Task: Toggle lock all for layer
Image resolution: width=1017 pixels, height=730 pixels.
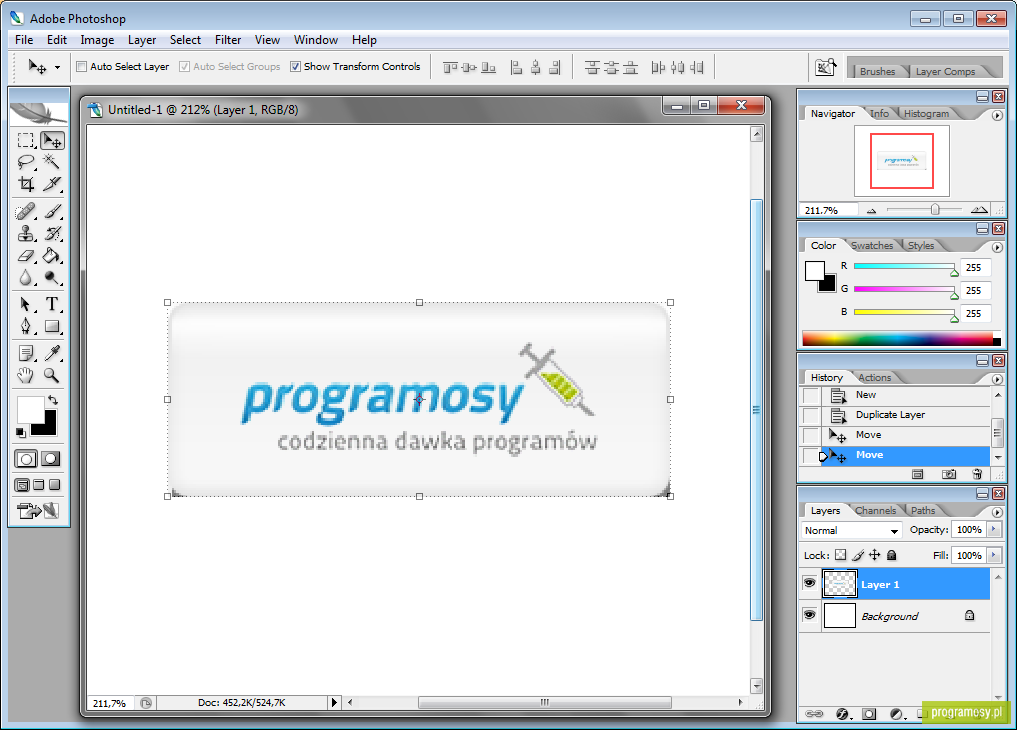Action: 892,555
